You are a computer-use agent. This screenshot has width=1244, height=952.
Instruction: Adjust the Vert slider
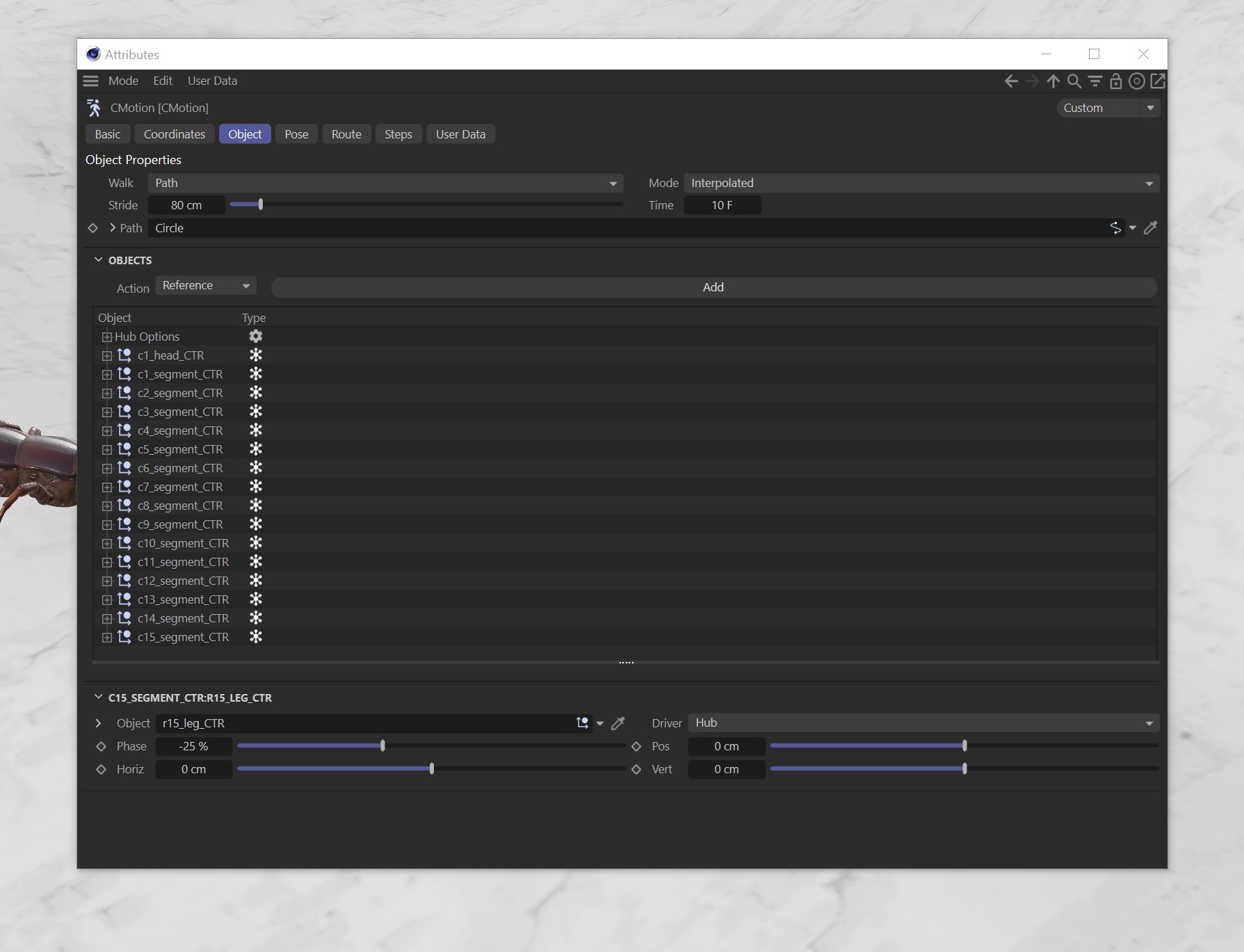964,769
